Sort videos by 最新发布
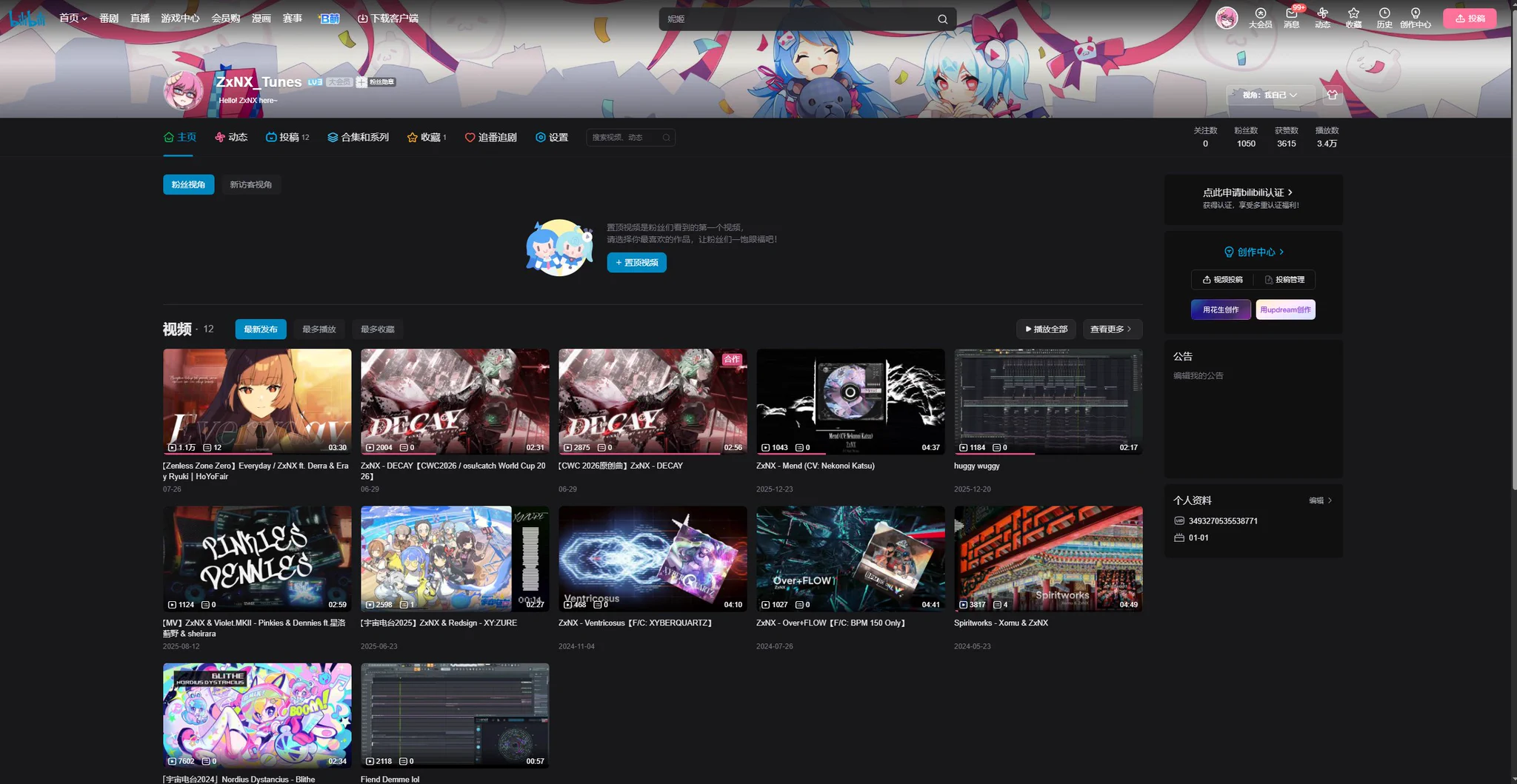Viewport: 1517px width, 784px height. tap(261, 329)
